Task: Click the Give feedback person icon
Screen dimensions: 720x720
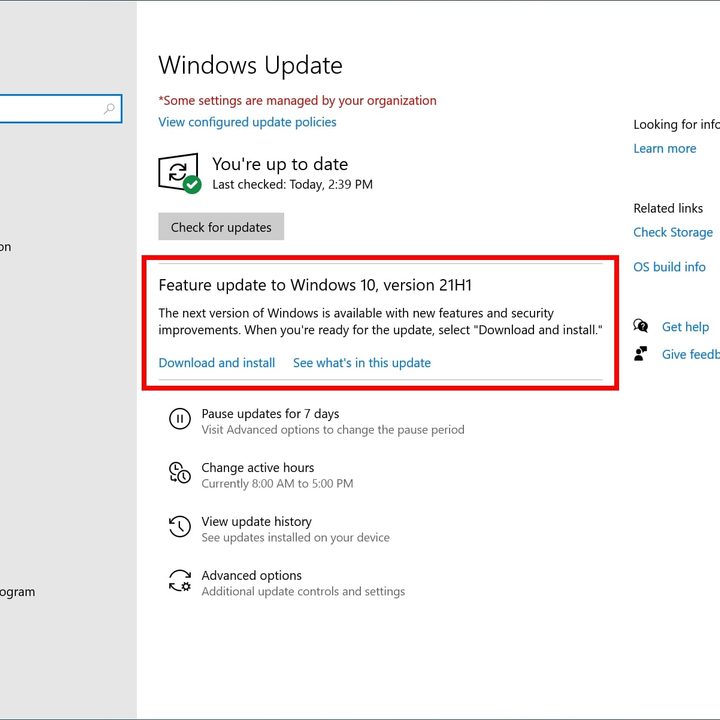Action: 641,354
